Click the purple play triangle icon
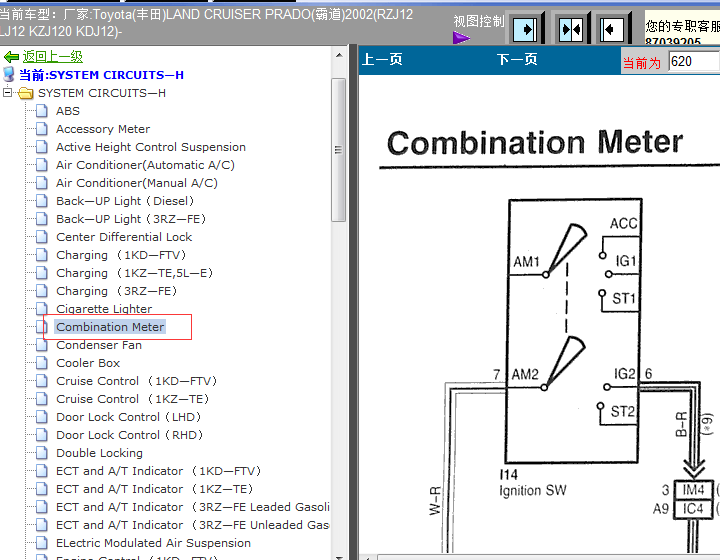This screenshot has height=560, width=720. (x=461, y=38)
